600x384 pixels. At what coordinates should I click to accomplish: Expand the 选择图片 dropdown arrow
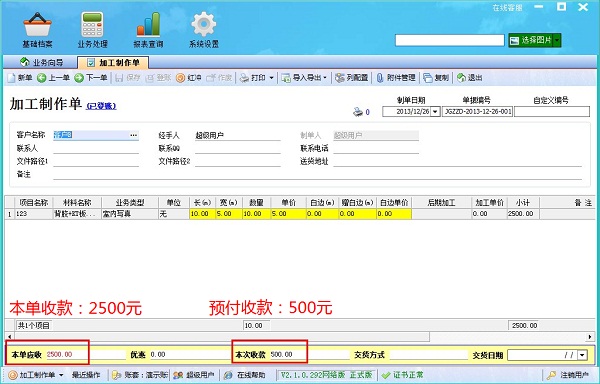(557, 40)
